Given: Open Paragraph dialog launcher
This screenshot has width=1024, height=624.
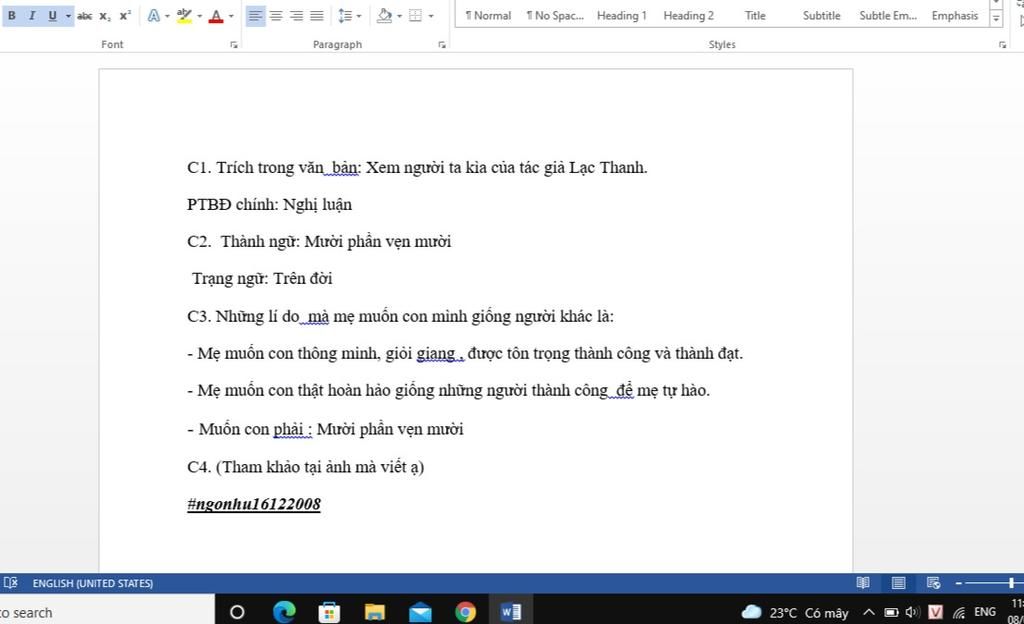Looking at the screenshot, I should point(442,44).
